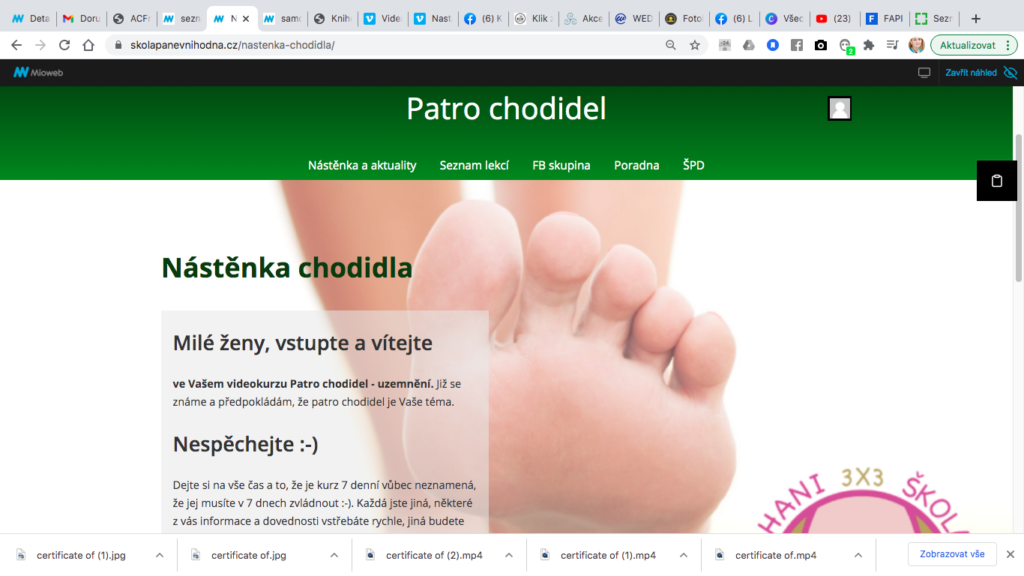Viewport: 1024px width, 576px height.
Task: Expand options for certificate of (1).jpg
Action: 159,555
